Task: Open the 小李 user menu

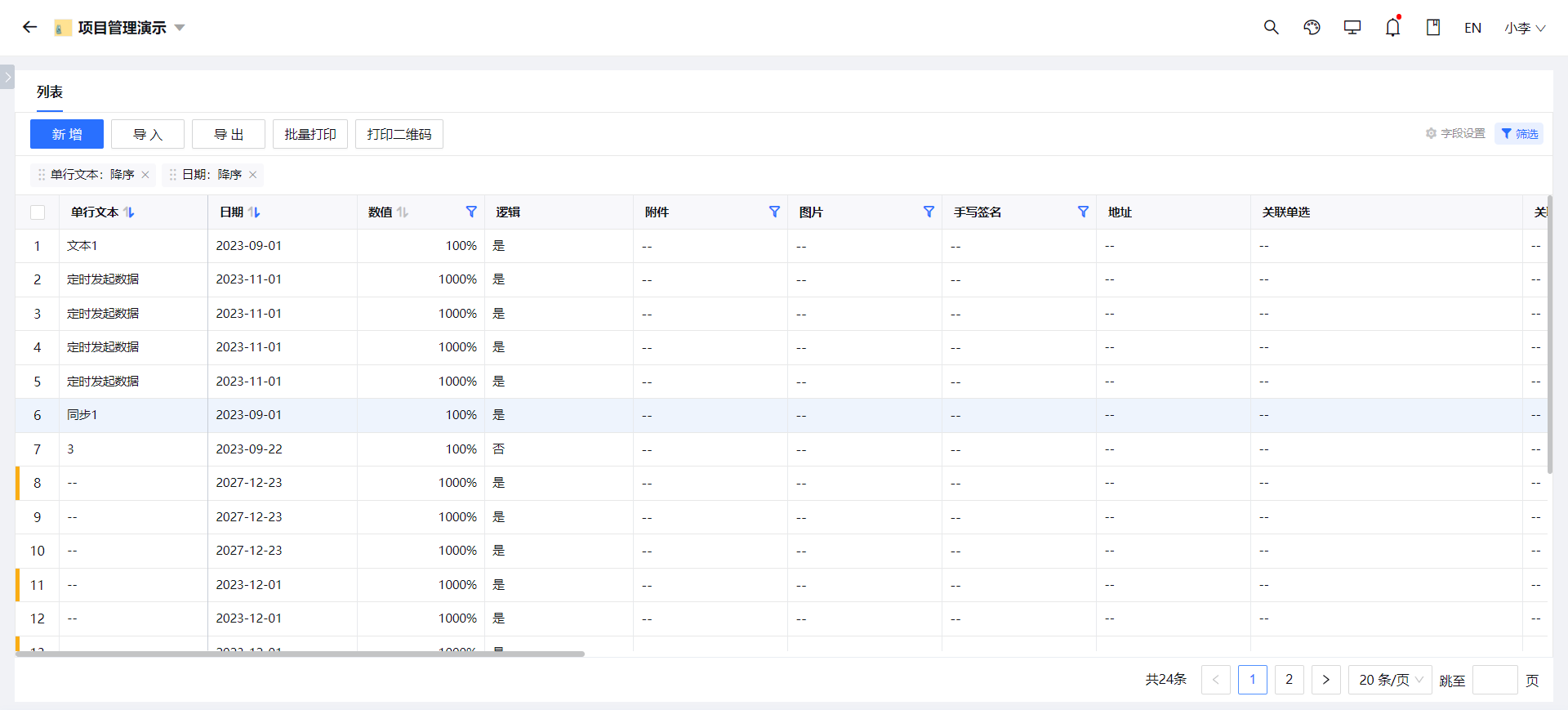Action: (x=1525, y=28)
